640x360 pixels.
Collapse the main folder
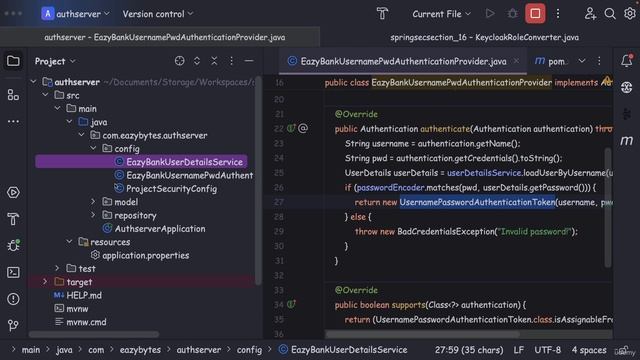58,109
